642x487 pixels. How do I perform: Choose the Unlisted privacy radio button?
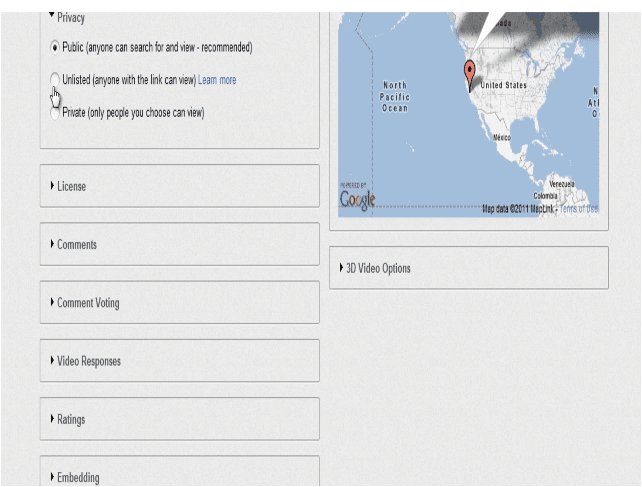point(54,79)
